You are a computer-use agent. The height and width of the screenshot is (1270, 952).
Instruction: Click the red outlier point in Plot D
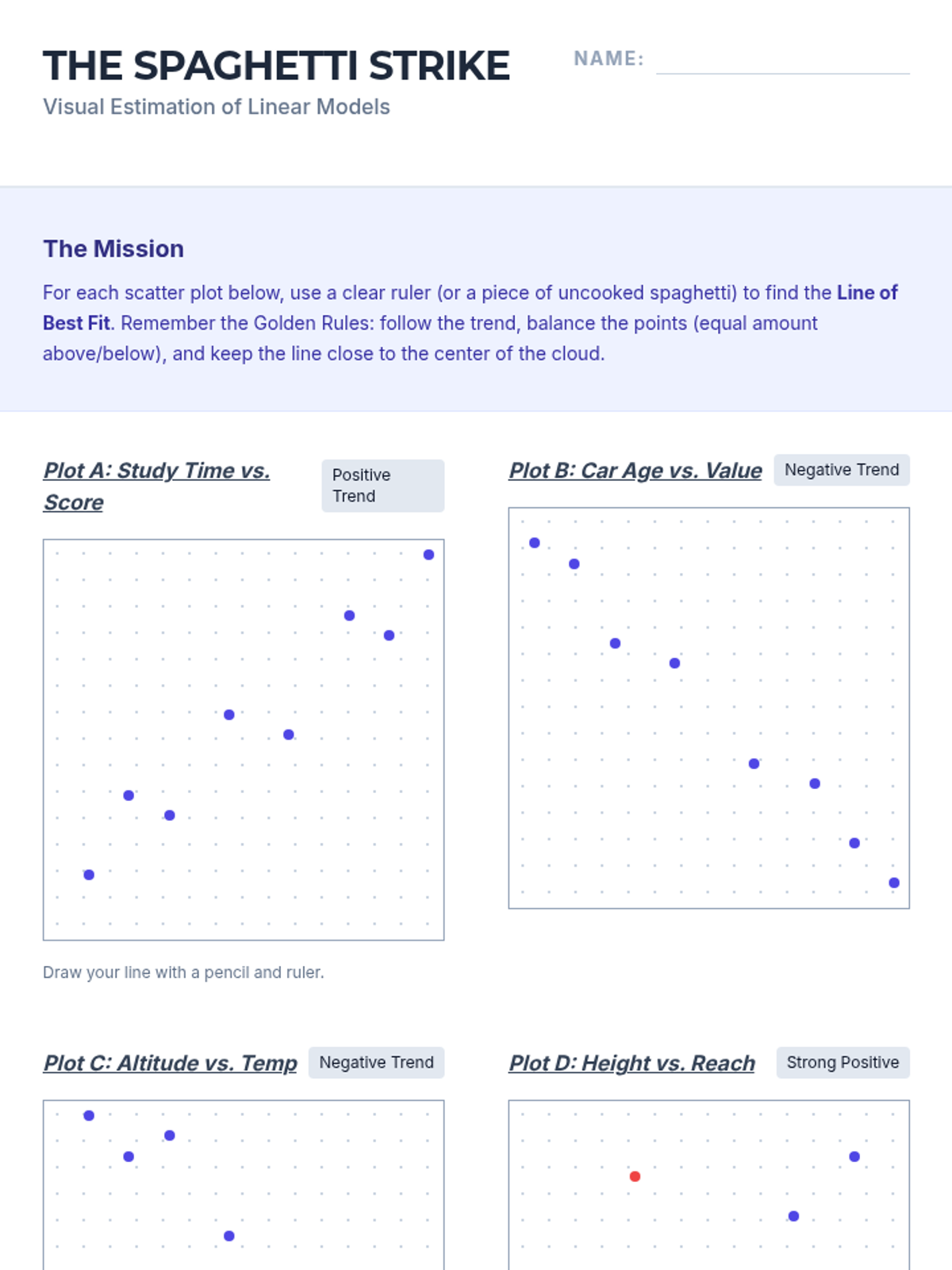(x=635, y=1176)
